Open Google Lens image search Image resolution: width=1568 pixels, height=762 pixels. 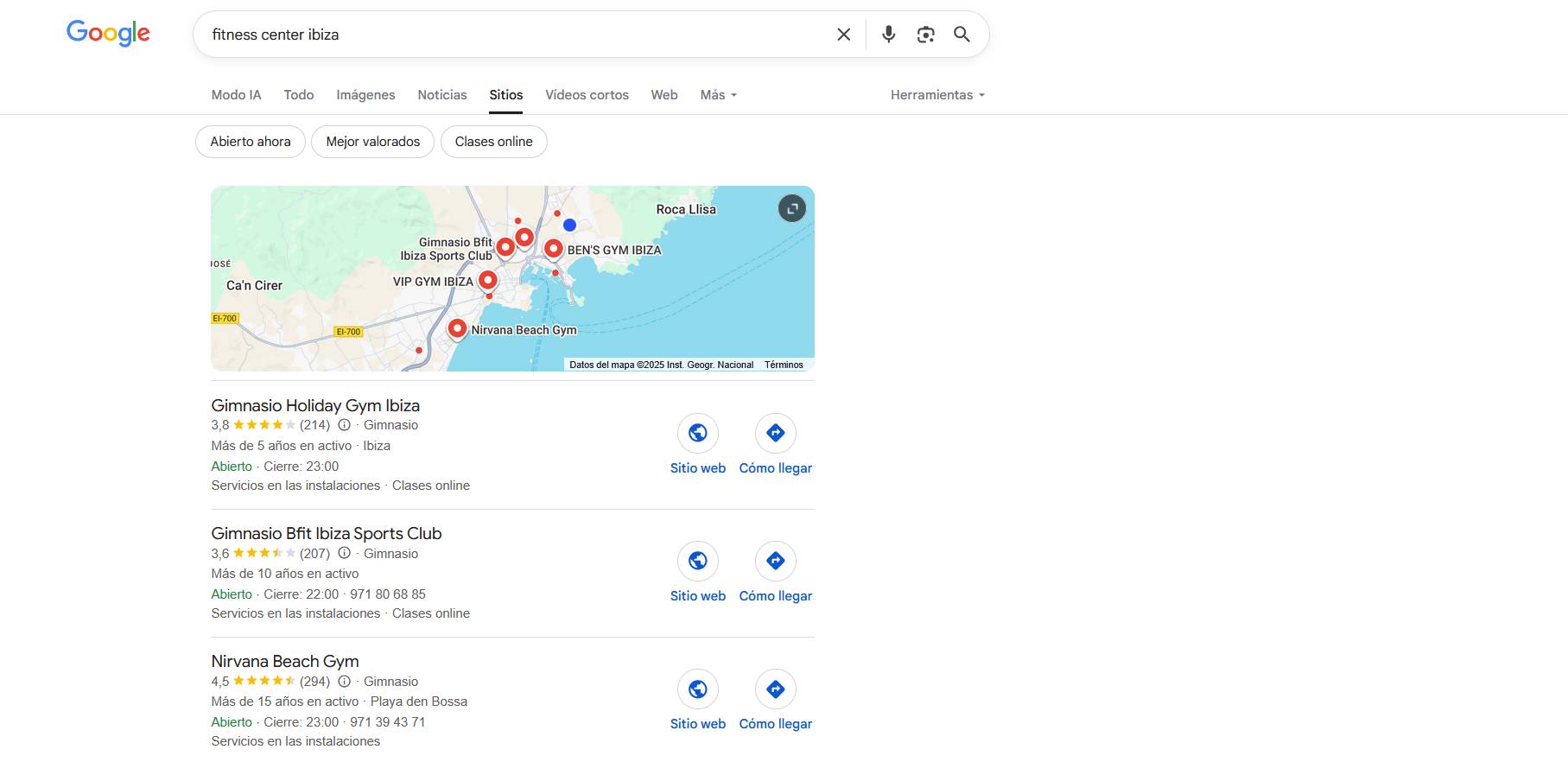(925, 35)
